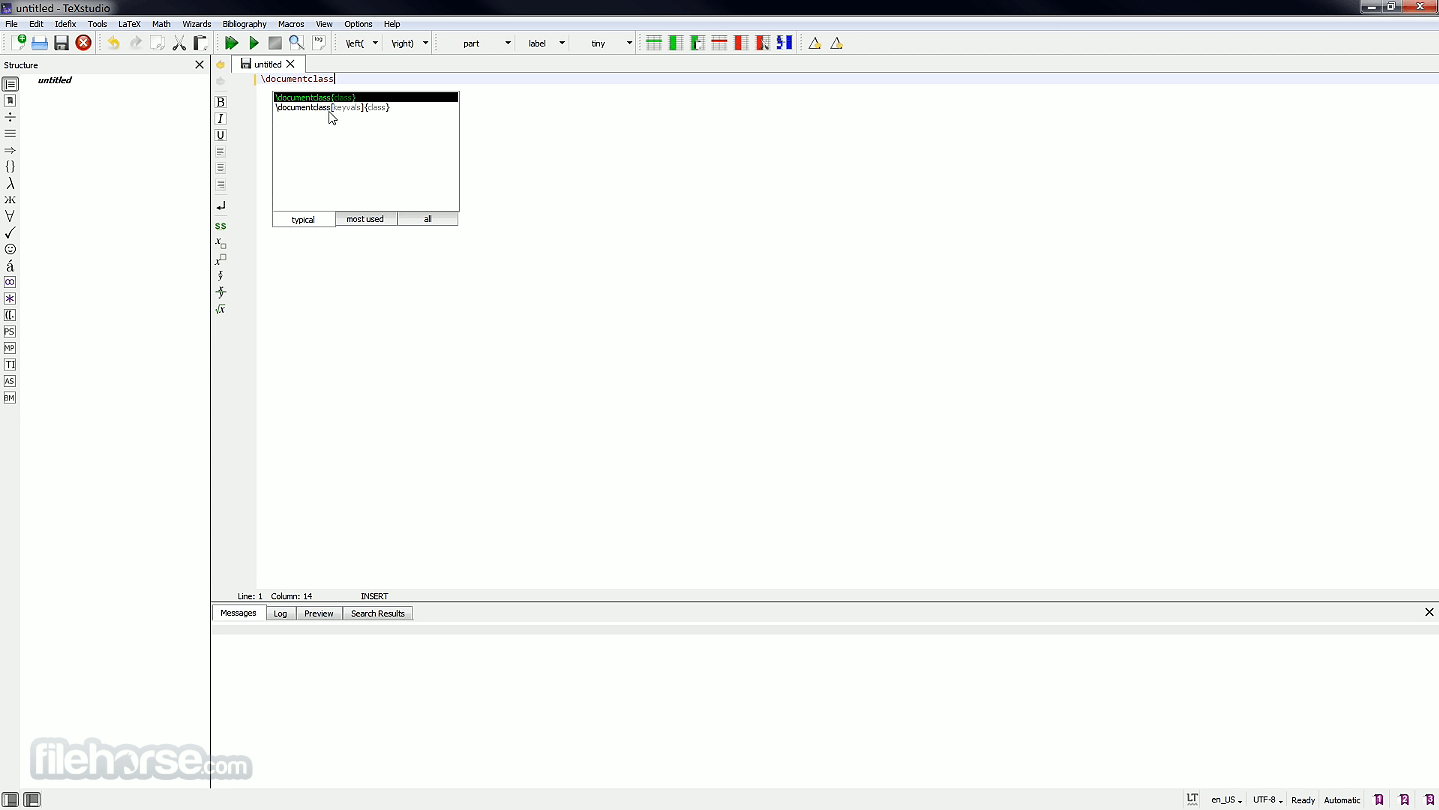Image resolution: width=1439 pixels, height=810 pixels.
Task: Remove a table column with the red column icon
Action: (x=741, y=43)
